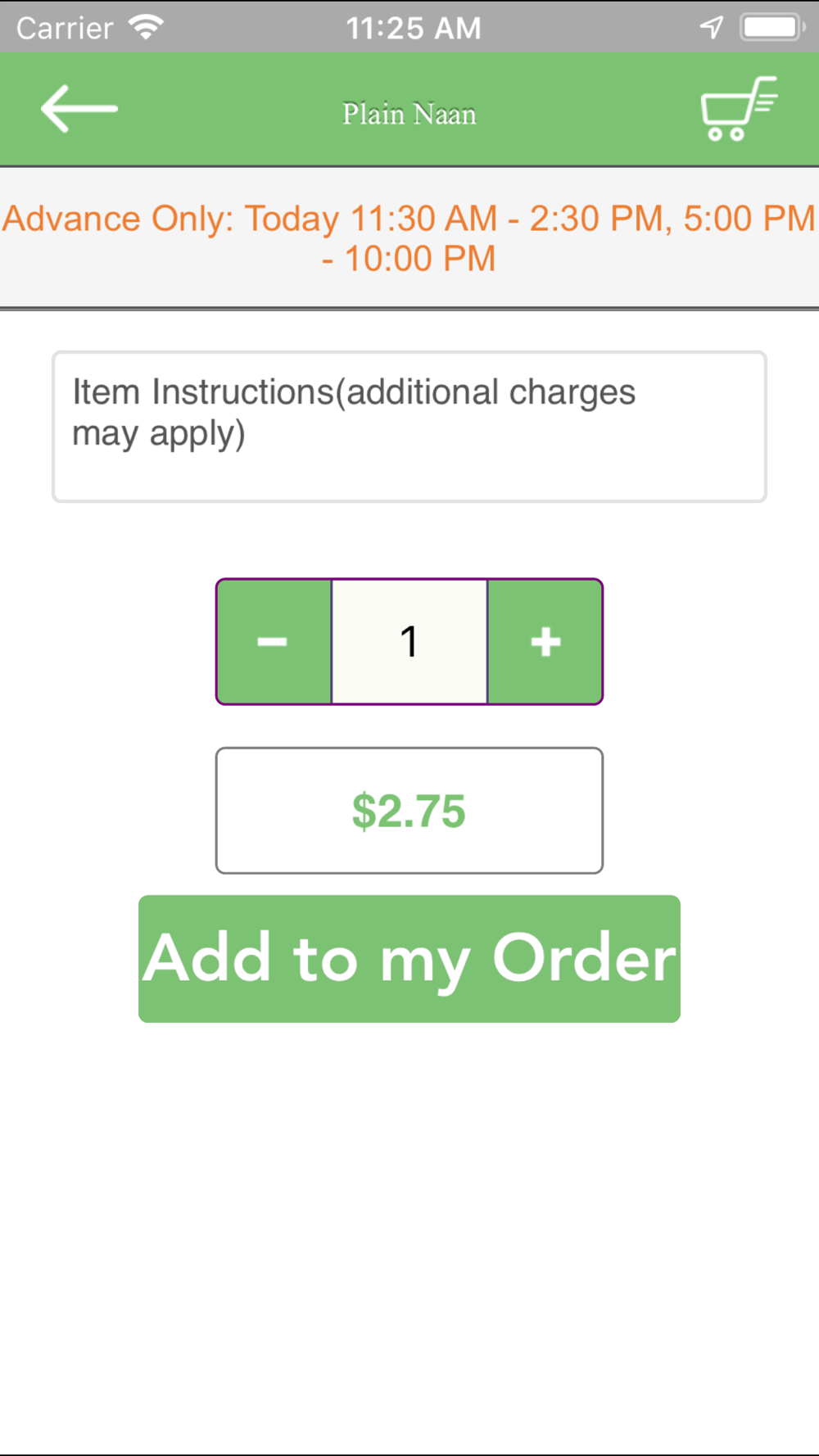Tap the 5:00 PM time text
Image resolution: width=819 pixels, height=1456 pixels.
[749, 219]
